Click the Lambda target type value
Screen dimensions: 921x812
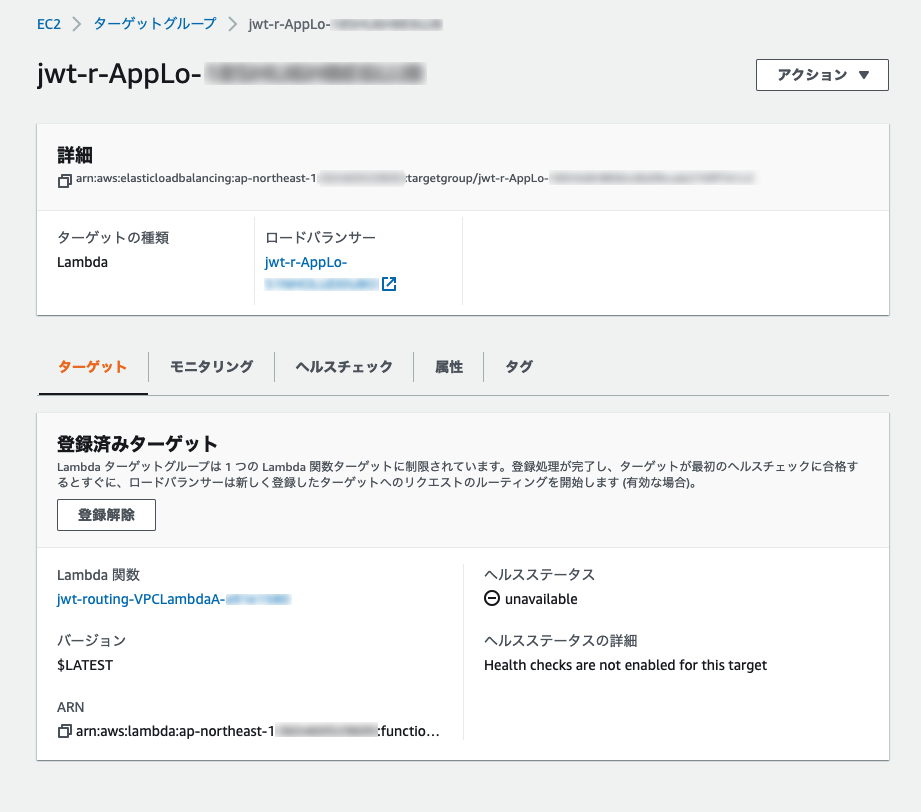(82, 262)
